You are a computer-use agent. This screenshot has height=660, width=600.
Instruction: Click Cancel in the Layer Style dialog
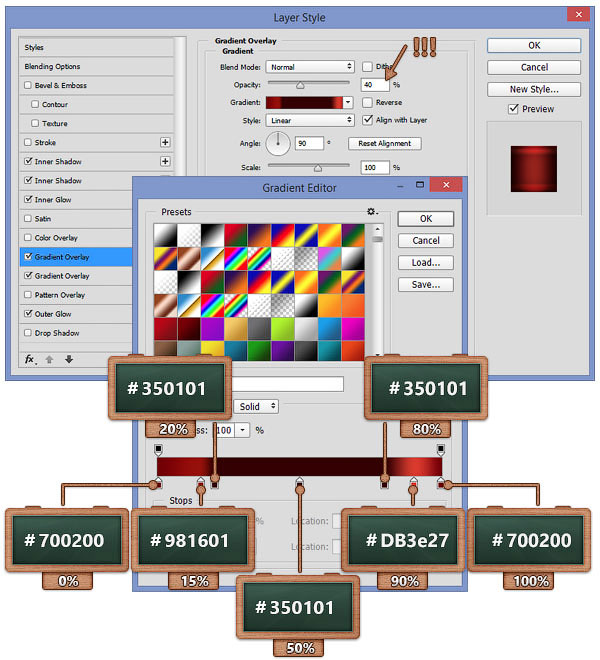click(x=534, y=67)
